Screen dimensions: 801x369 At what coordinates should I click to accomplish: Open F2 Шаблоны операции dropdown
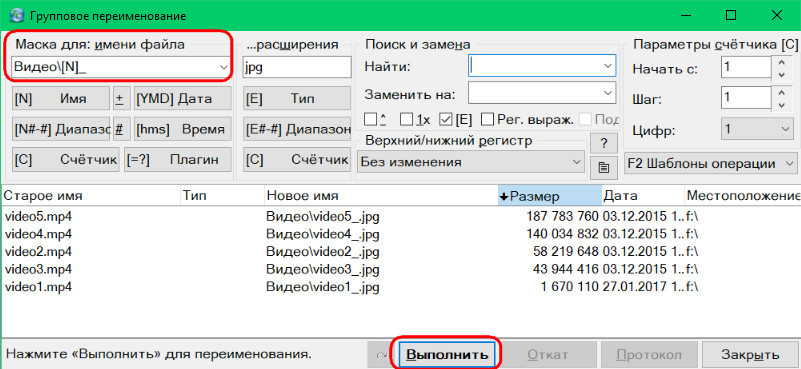click(x=710, y=164)
